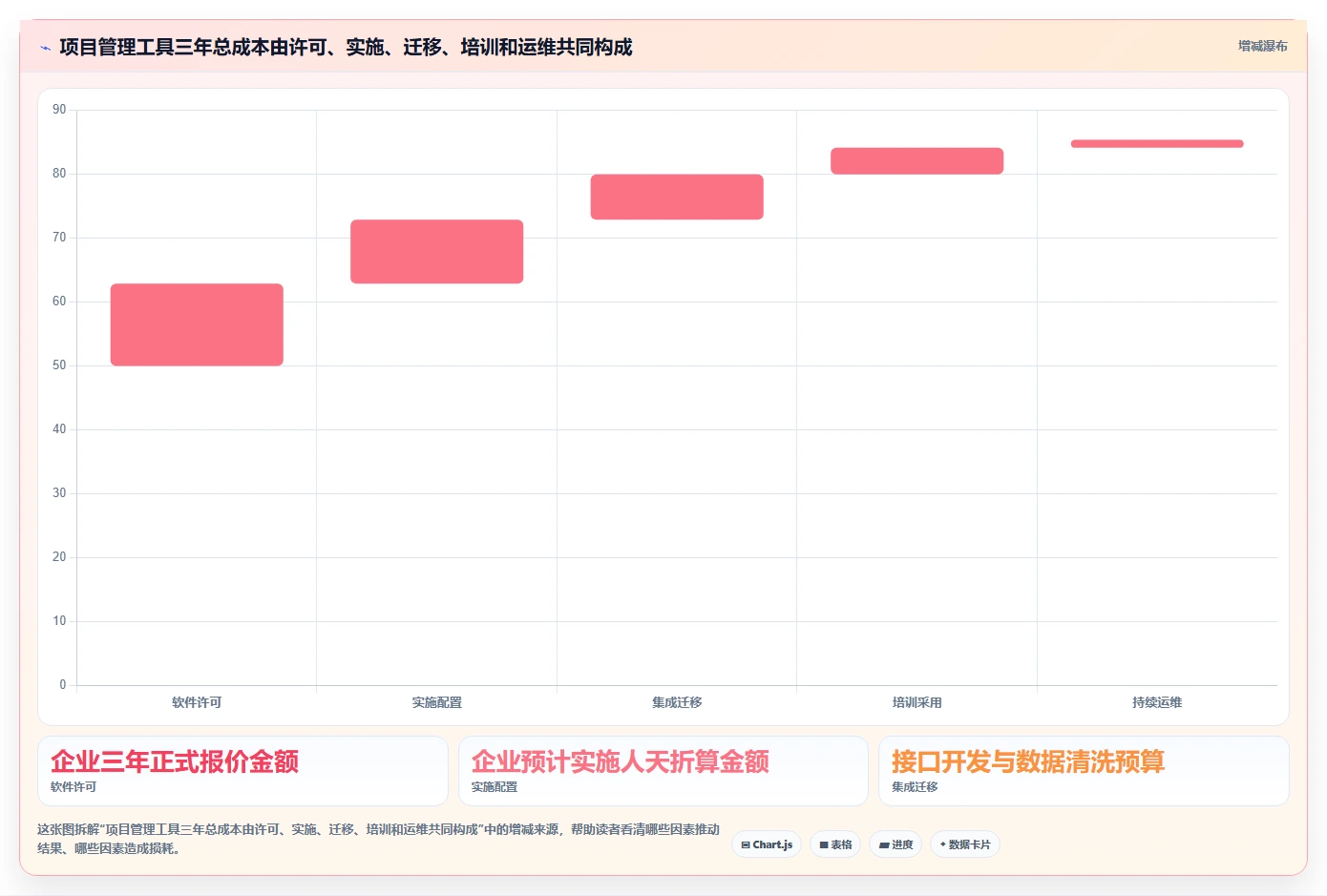Click the 数据卡片 tag chip

(965, 844)
